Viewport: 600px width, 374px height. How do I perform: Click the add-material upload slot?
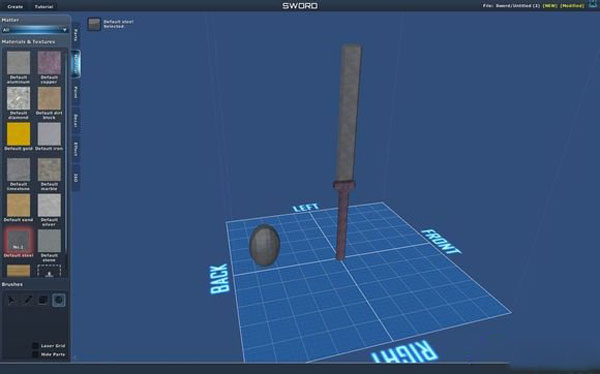click(49, 271)
